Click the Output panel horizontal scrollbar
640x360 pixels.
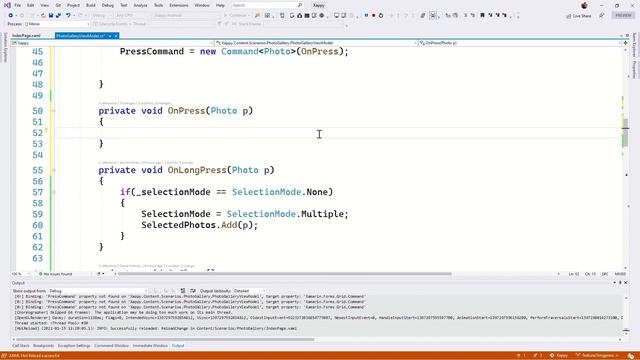[165, 339]
